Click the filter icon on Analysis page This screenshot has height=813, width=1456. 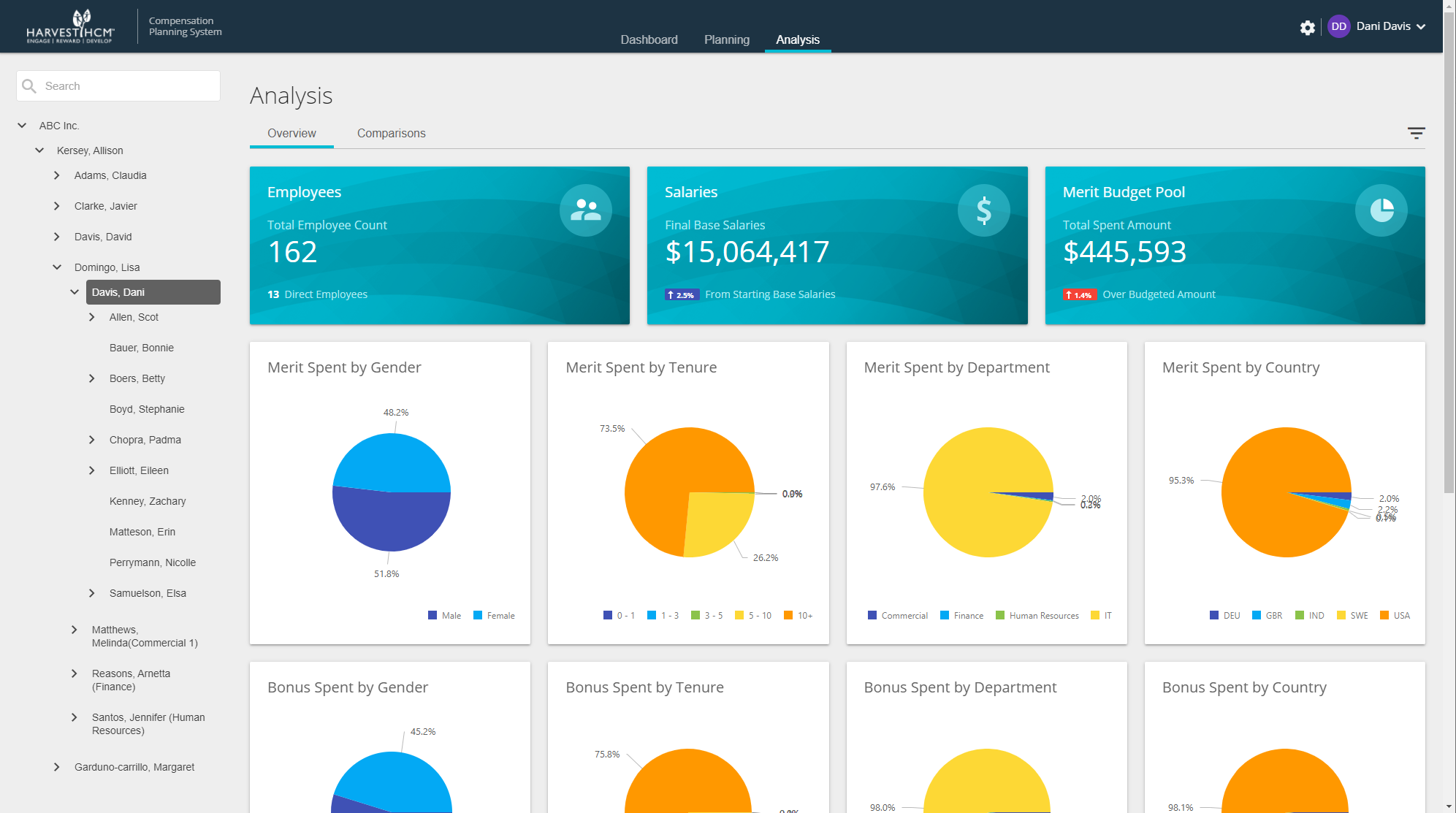click(1416, 133)
